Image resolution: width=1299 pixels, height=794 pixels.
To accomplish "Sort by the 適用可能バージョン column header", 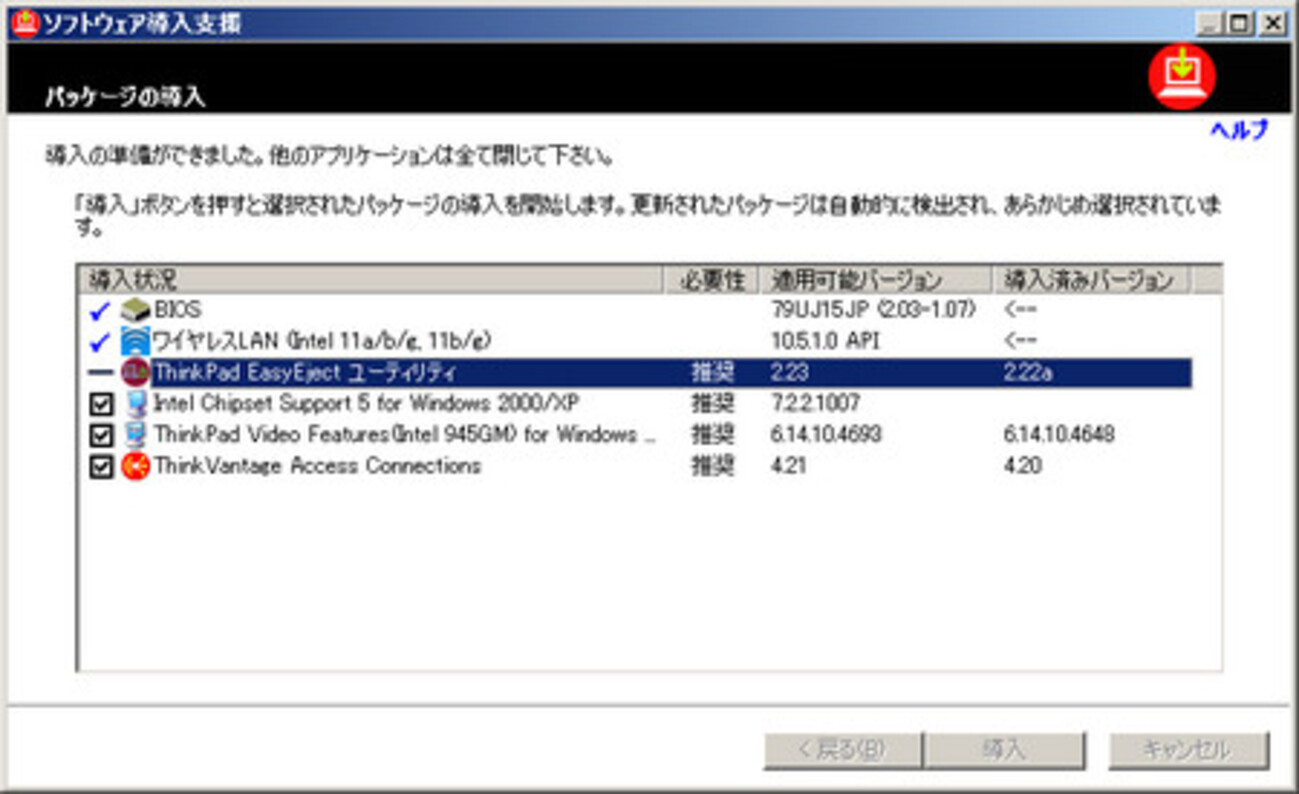I will [875, 279].
